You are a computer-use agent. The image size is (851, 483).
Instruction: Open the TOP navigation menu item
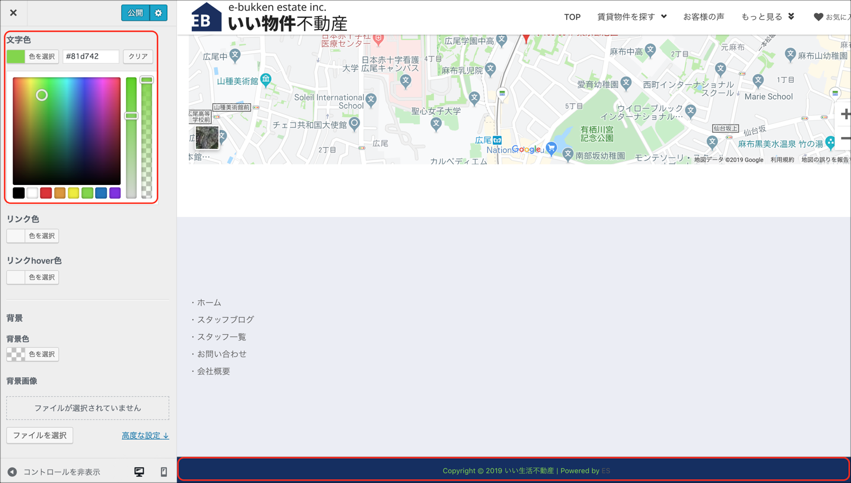572,17
